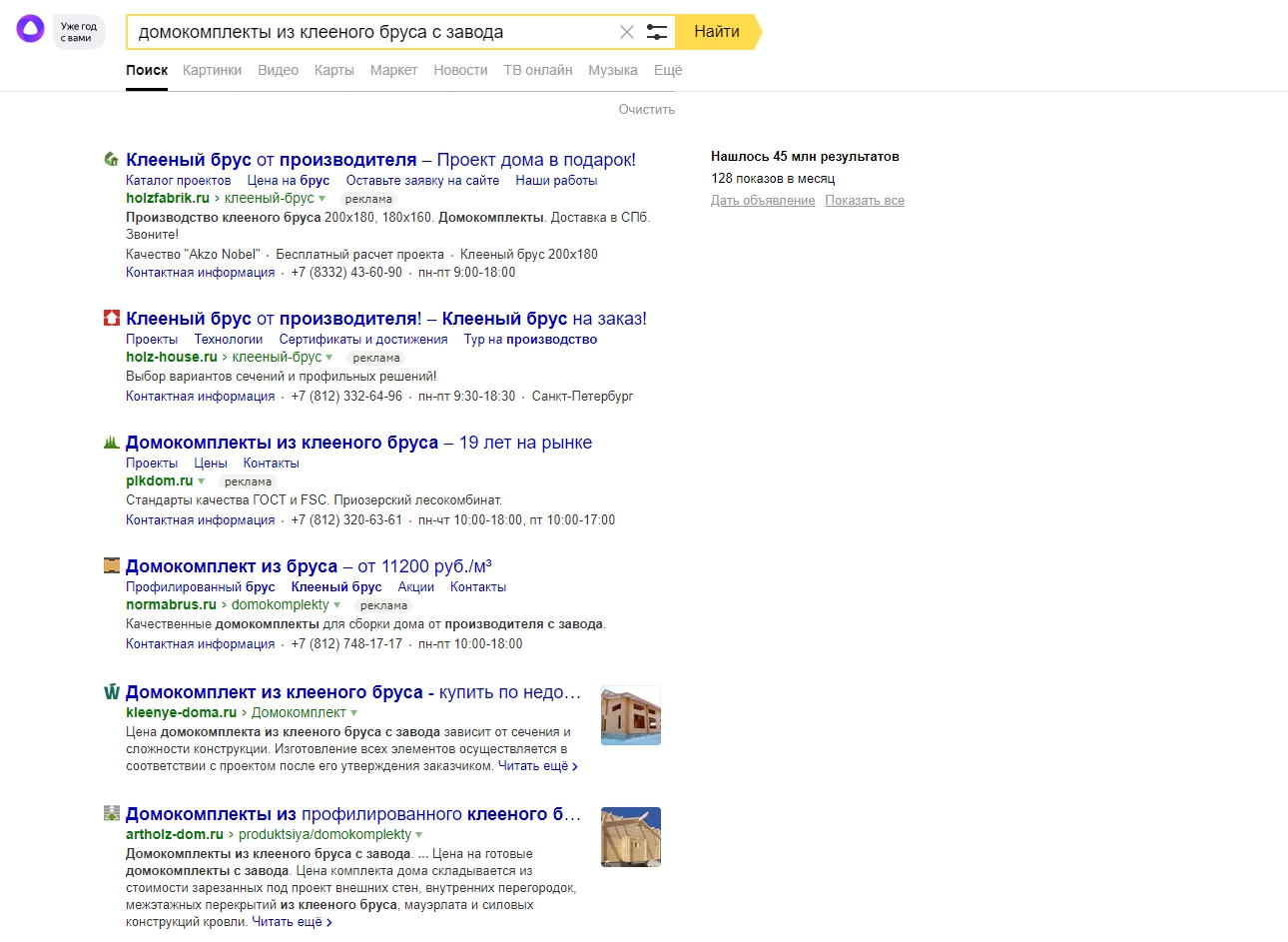Open Контактная информация for holzfabrik.ru
The height and width of the screenshot is (942, 1288).
pos(200,273)
